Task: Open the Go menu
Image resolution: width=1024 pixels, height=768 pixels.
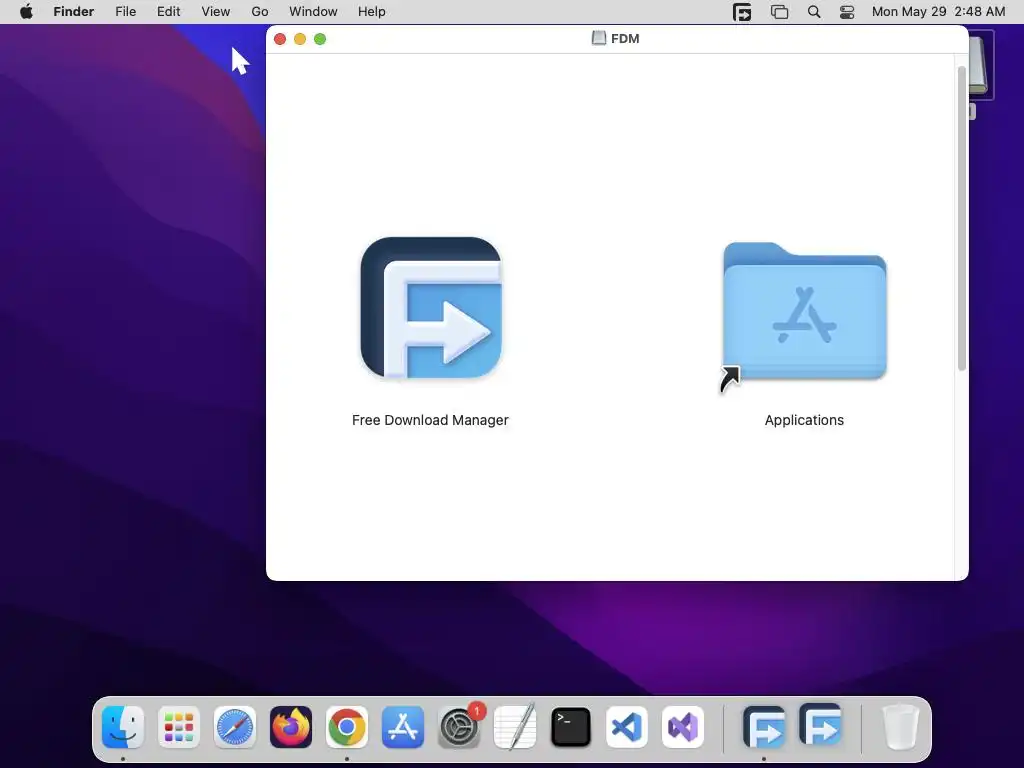Action: click(260, 11)
